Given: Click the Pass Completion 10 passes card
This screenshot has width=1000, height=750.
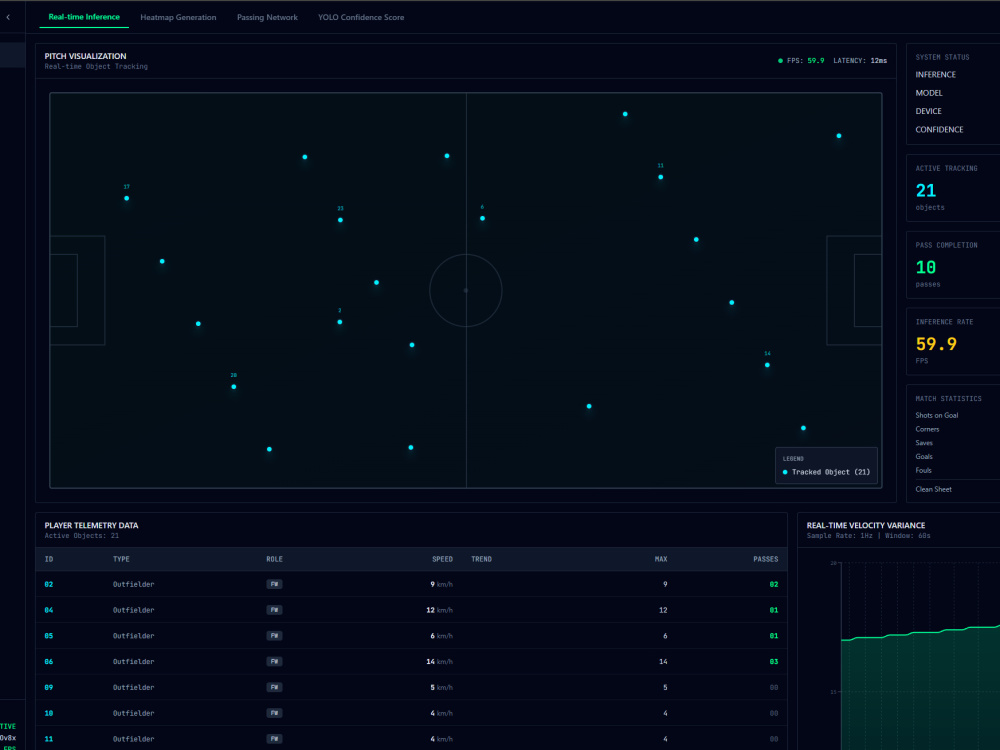Looking at the screenshot, I should tap(953, 265).
